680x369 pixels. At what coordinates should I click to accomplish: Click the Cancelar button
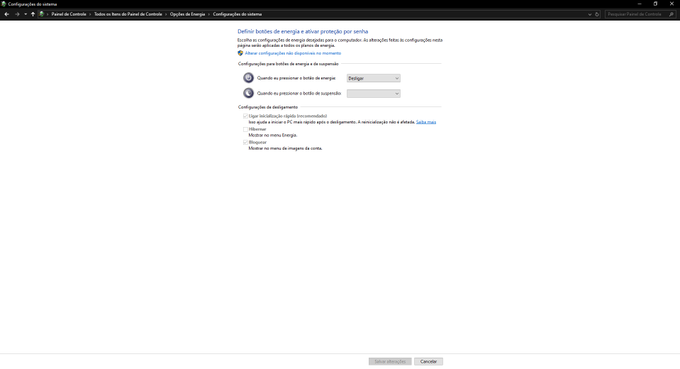tap(428, 362)
